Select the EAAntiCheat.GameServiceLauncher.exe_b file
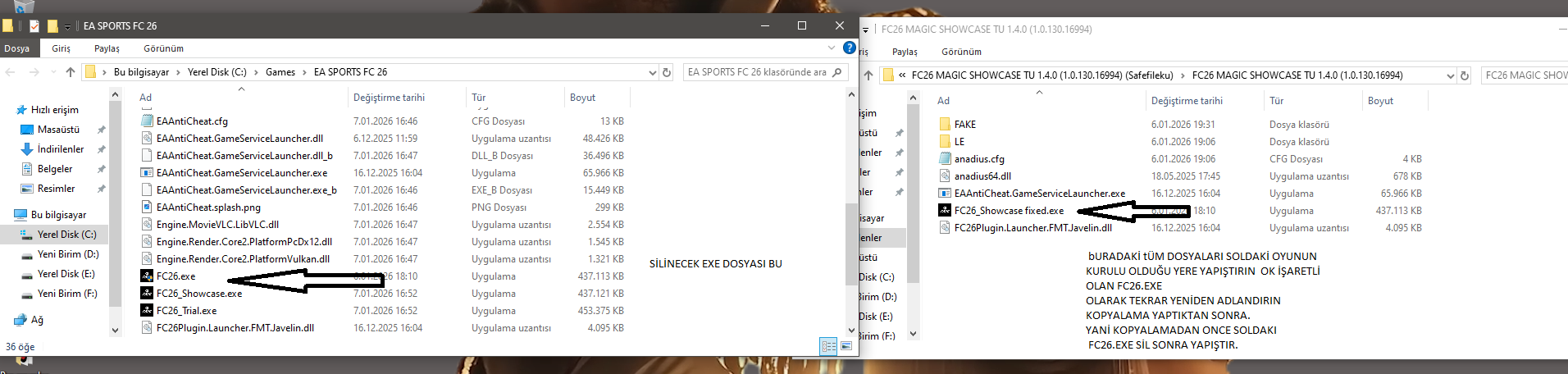The image size is (1568, 374). [x=246, y=190]
